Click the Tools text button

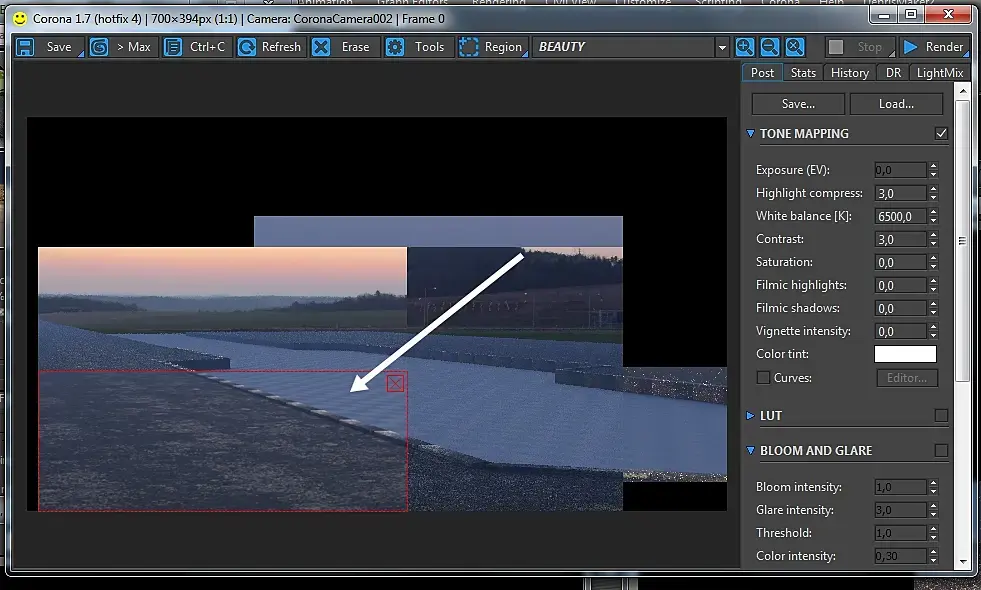pos(429,47)
